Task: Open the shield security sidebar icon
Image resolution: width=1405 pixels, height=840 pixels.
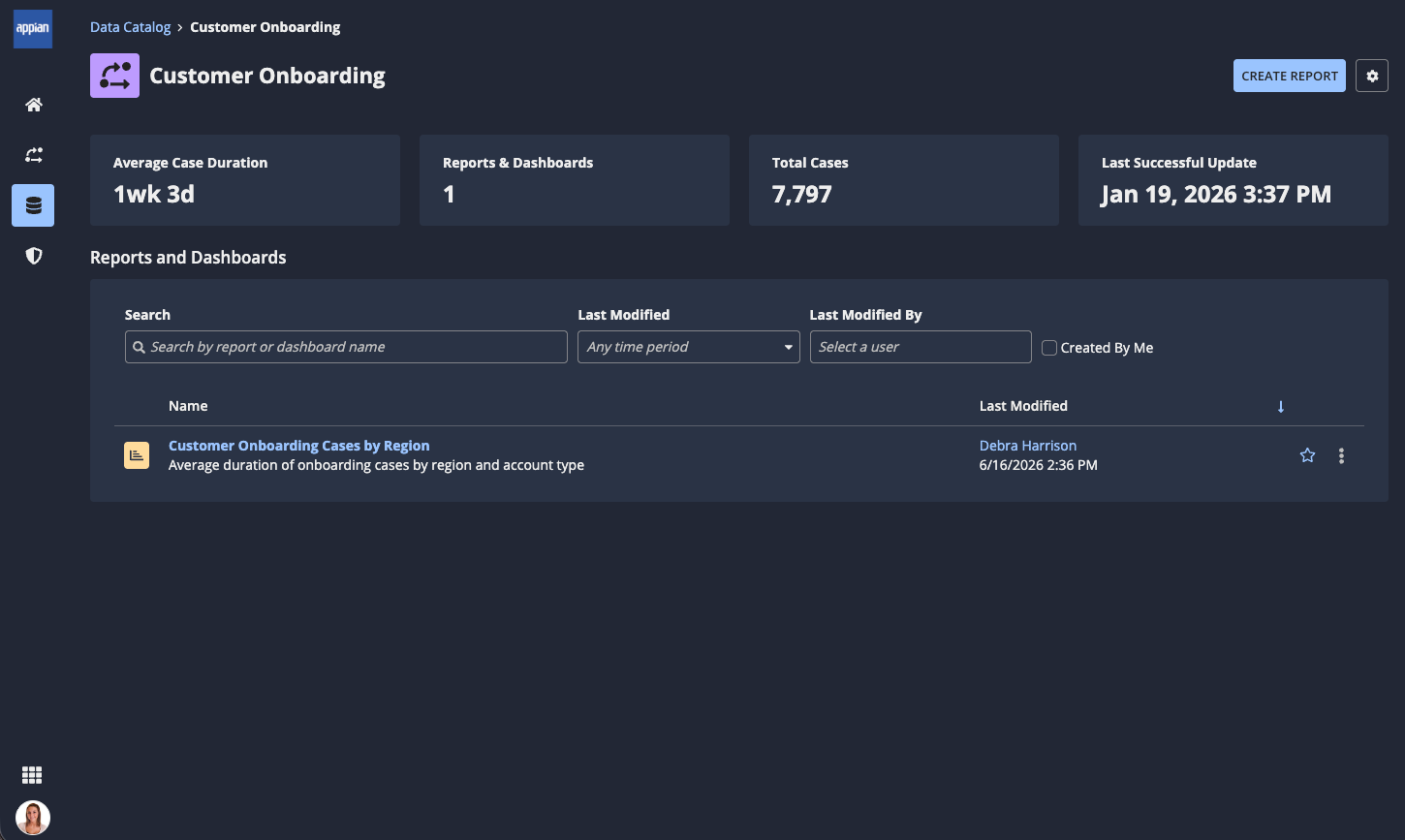Action: (34, 256)
